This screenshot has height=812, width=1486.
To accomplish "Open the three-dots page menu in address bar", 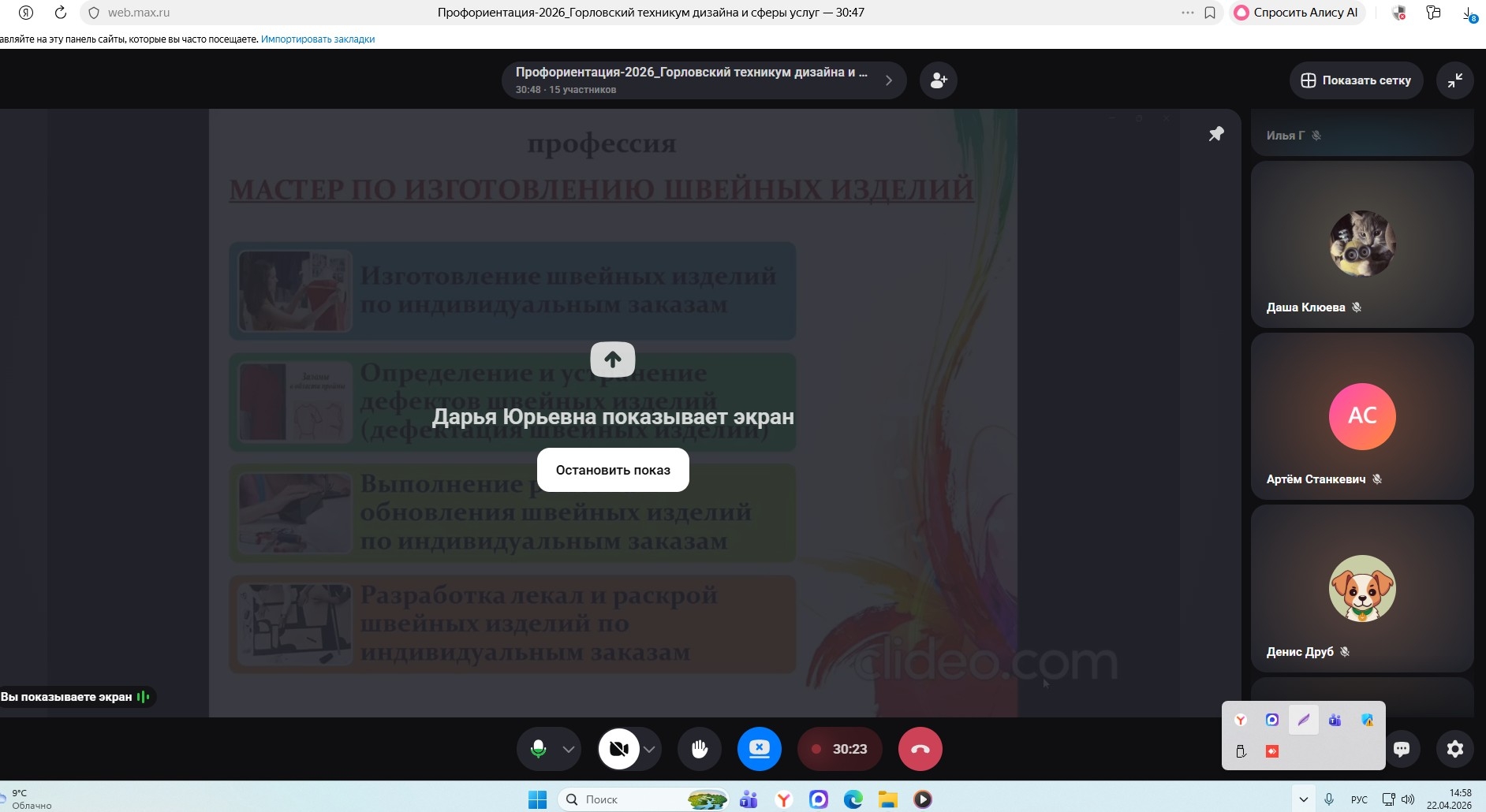I will (1188, 13).
